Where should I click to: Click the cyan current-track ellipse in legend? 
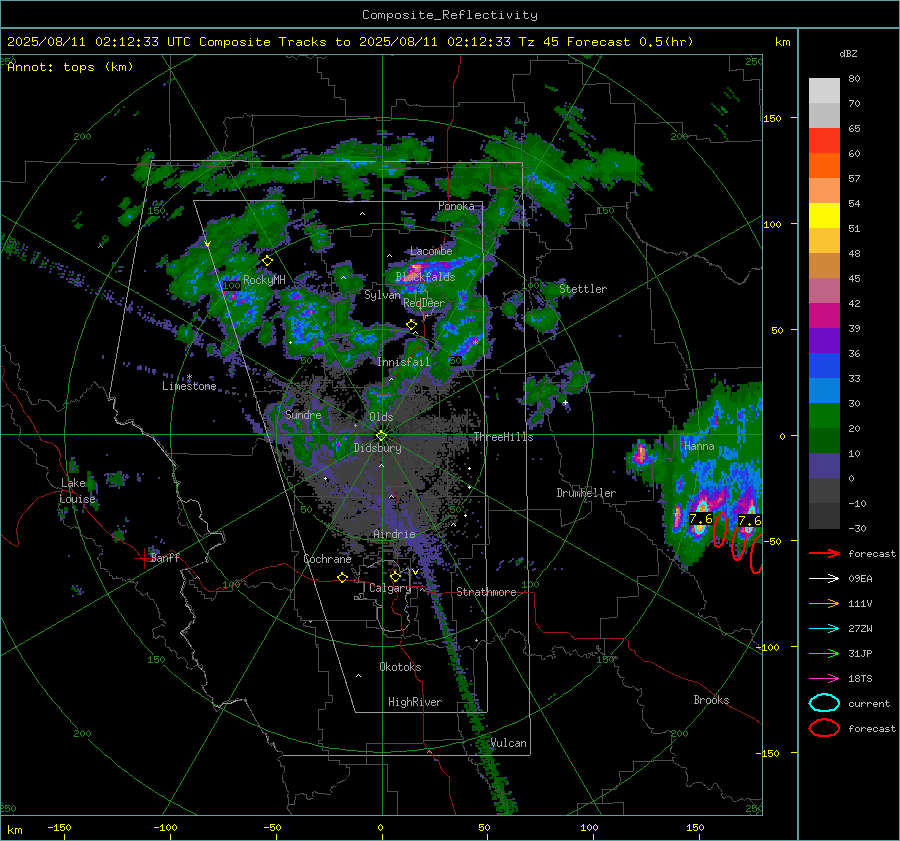[x=824, y=703]
